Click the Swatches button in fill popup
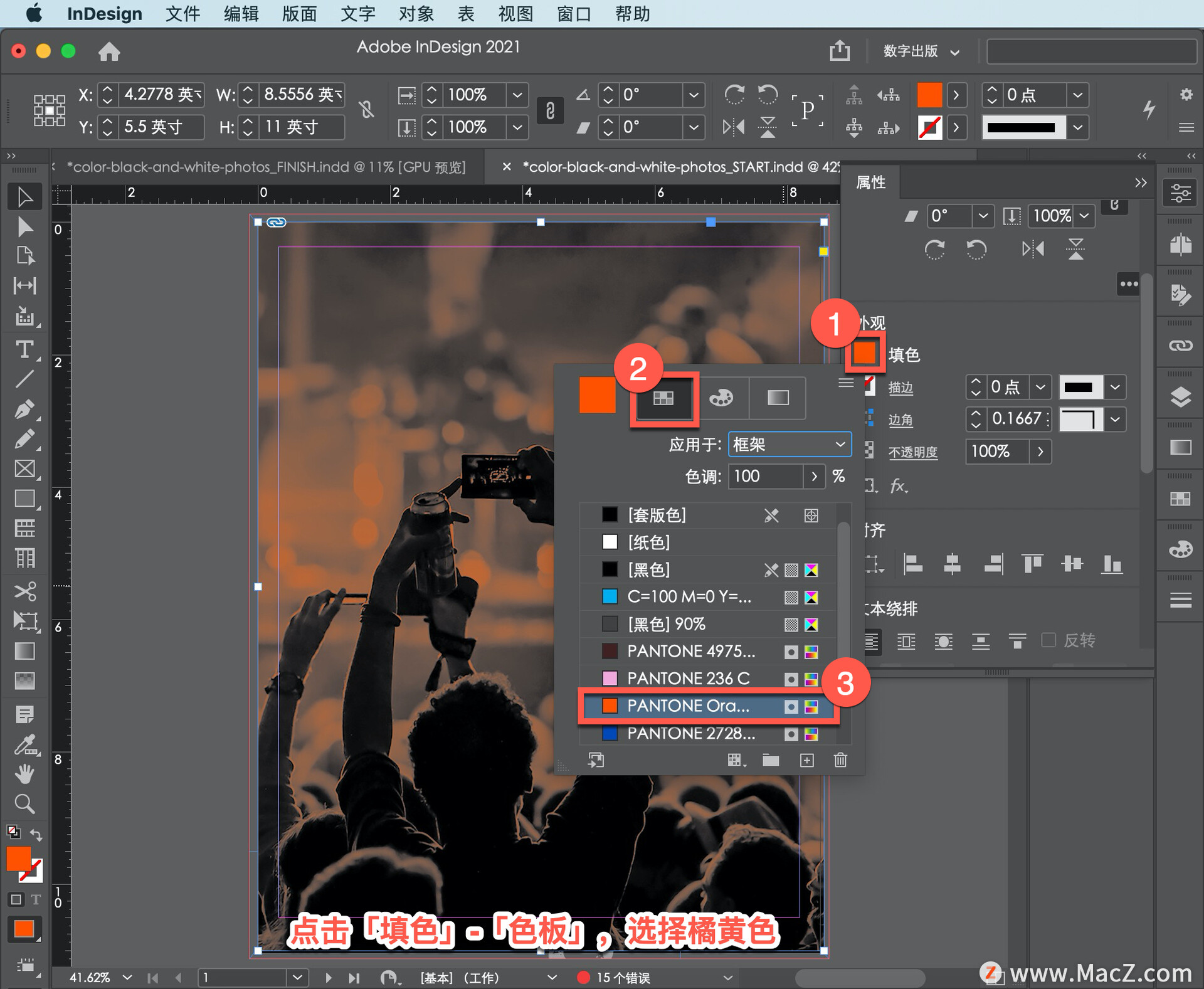The height and width of the screenshot is (989, 1204). (663, 398)
